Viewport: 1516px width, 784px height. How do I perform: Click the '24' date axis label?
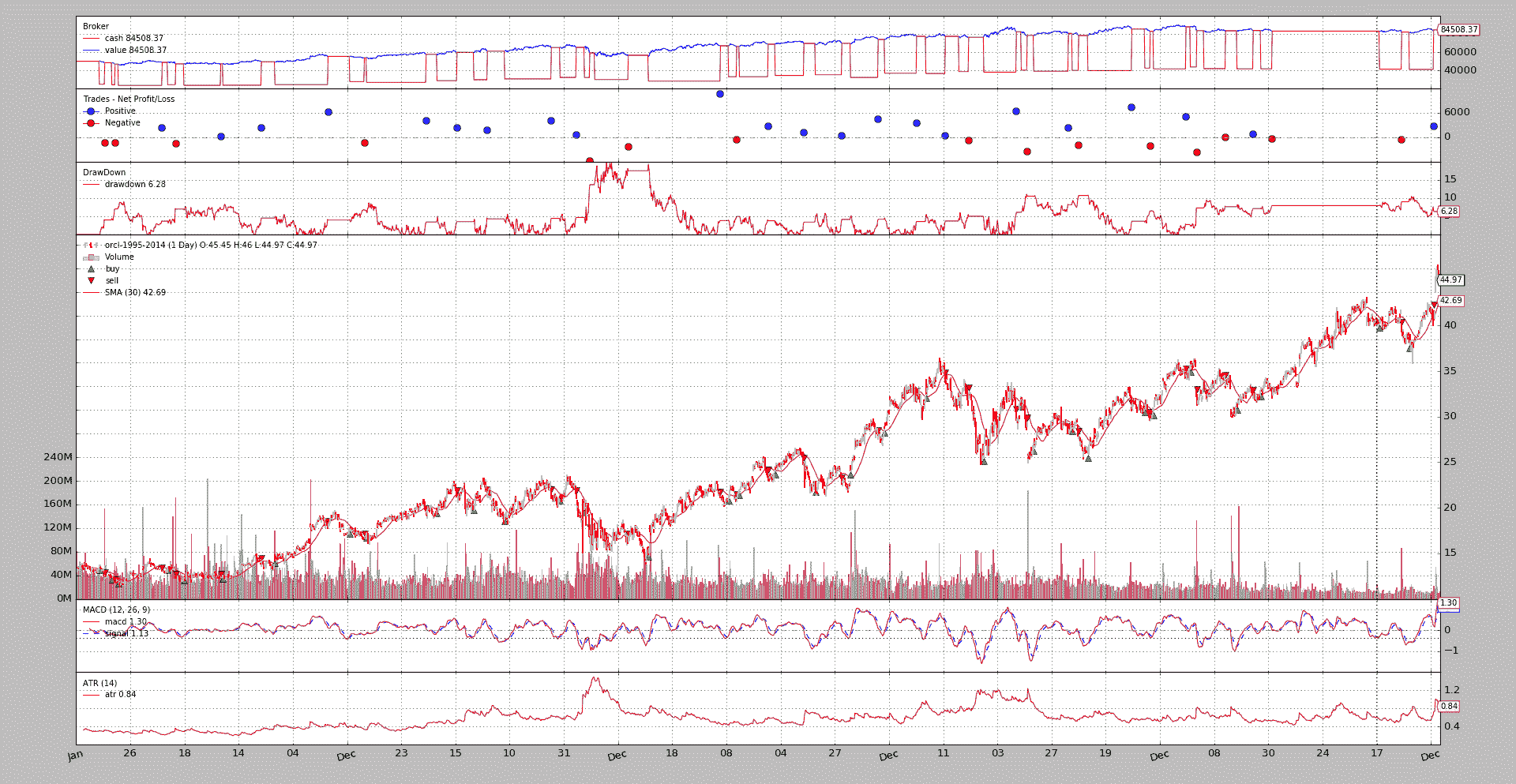coord(1323,752)
